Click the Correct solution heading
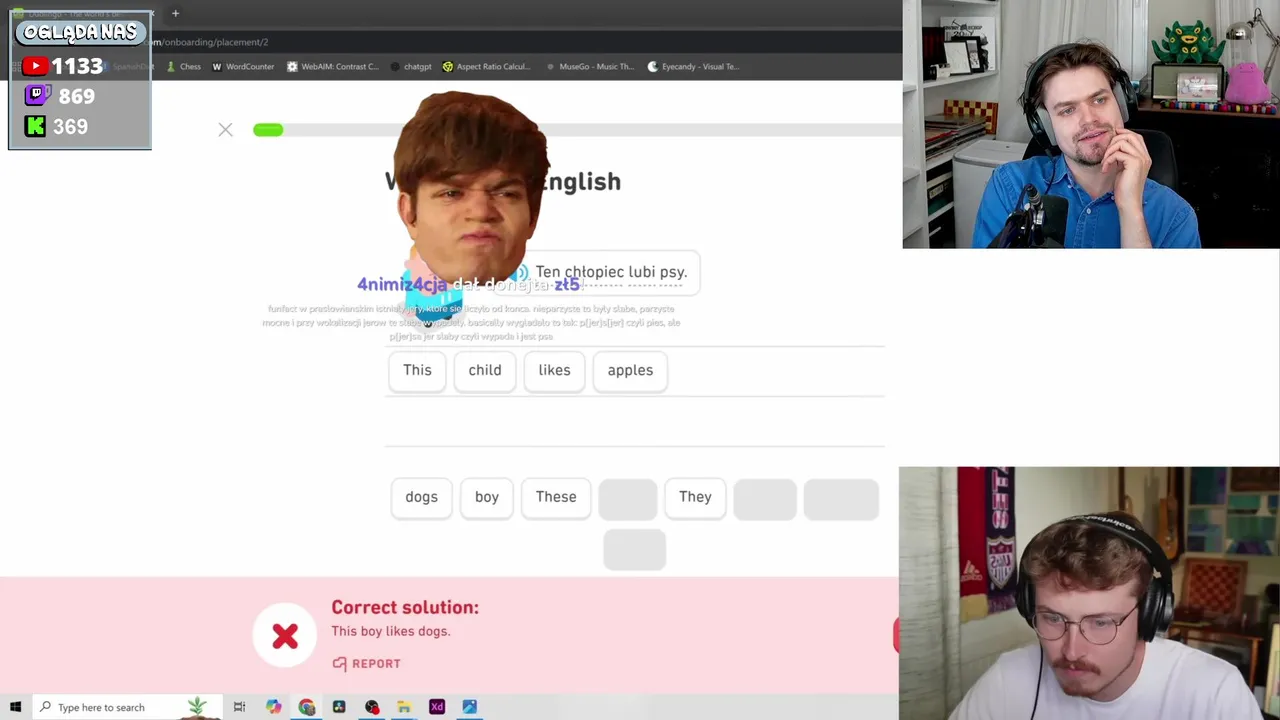Viewport: 1280px width, 720px height. (x=405, y=607)
